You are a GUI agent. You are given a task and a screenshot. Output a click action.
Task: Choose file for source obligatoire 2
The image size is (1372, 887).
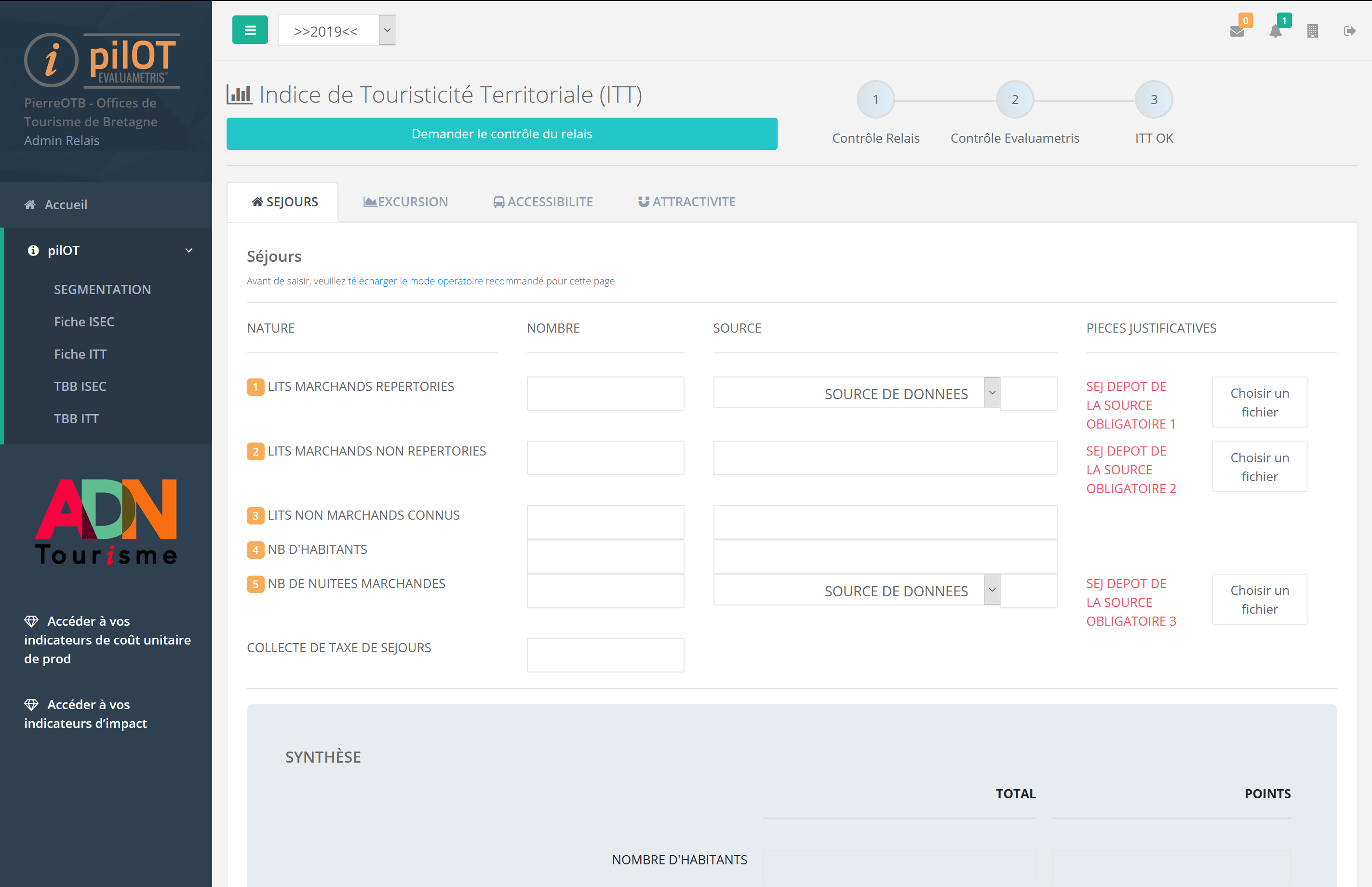(x=1259, y=467)
